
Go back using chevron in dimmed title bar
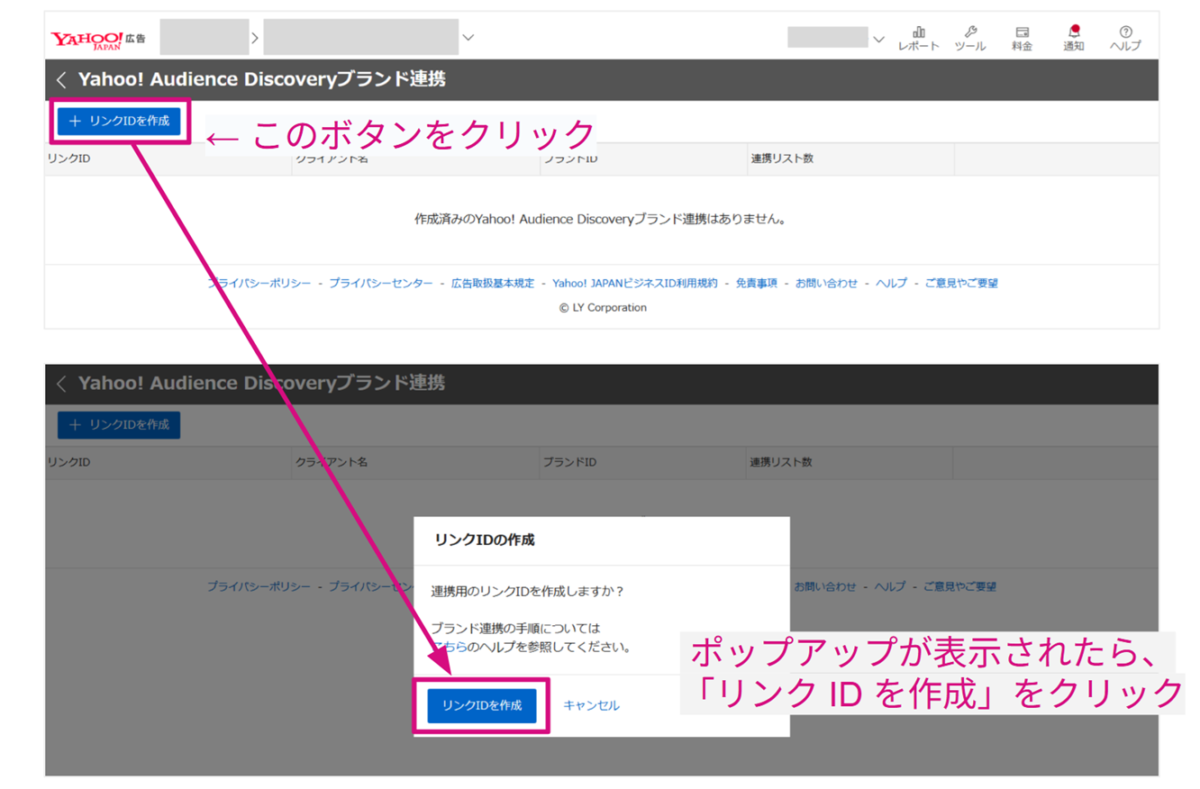(x=62, y=383)
